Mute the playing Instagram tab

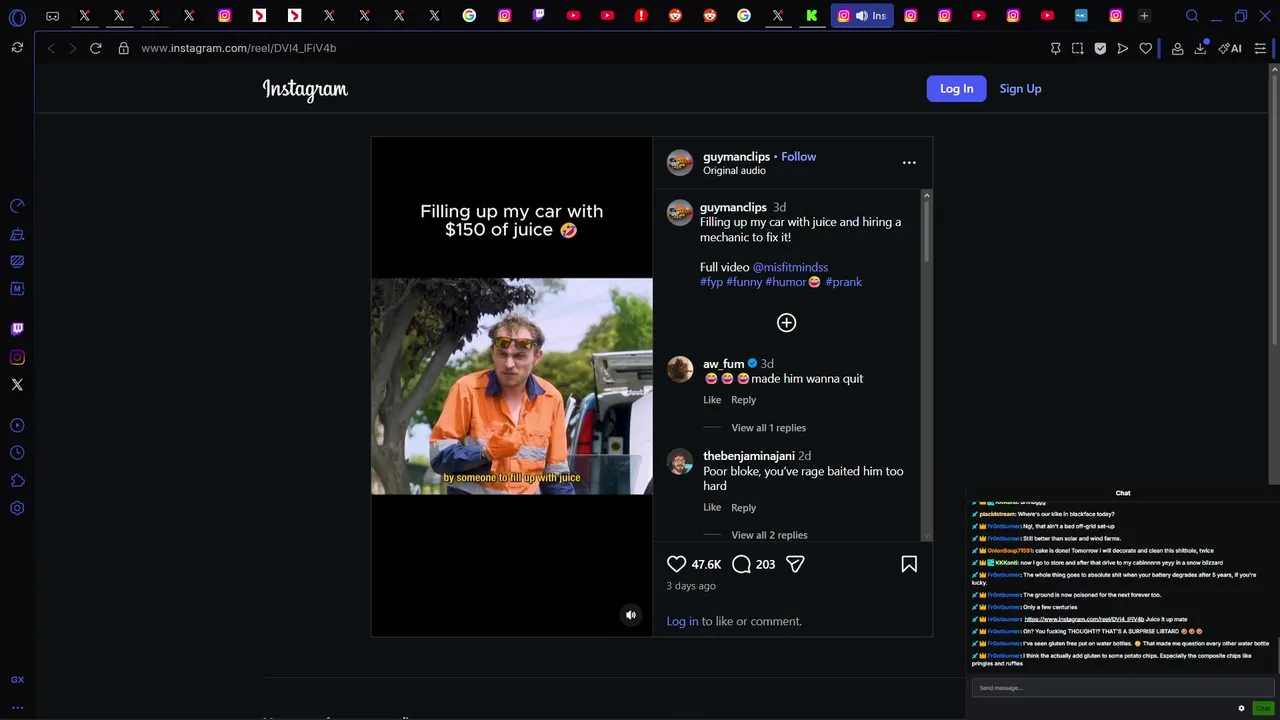pos(861,16)
